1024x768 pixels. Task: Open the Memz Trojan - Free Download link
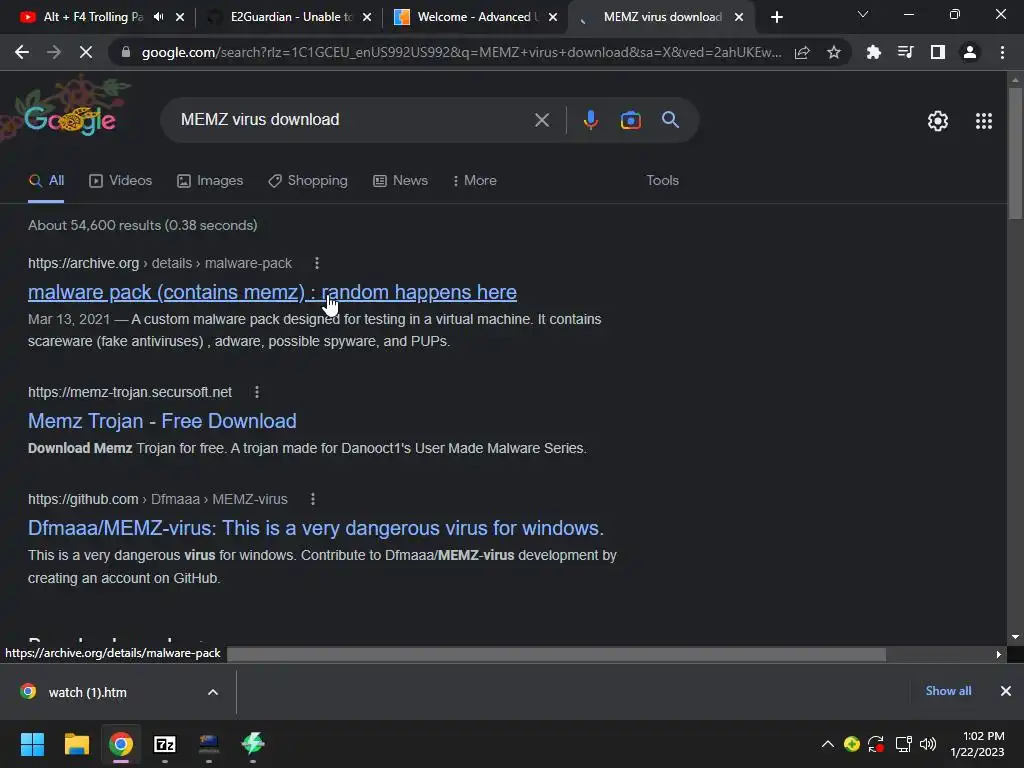[x=162, y=421]
